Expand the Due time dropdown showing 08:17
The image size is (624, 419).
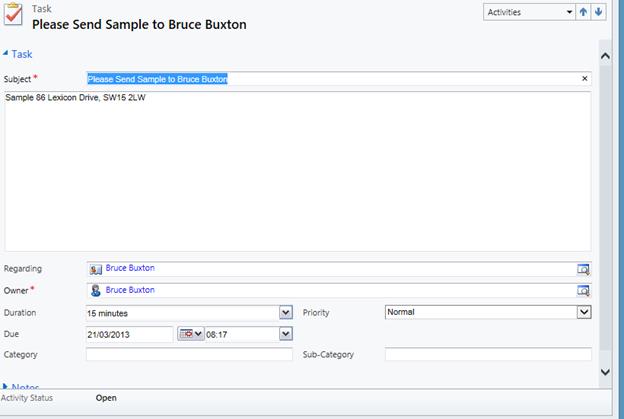pos(286,334)
